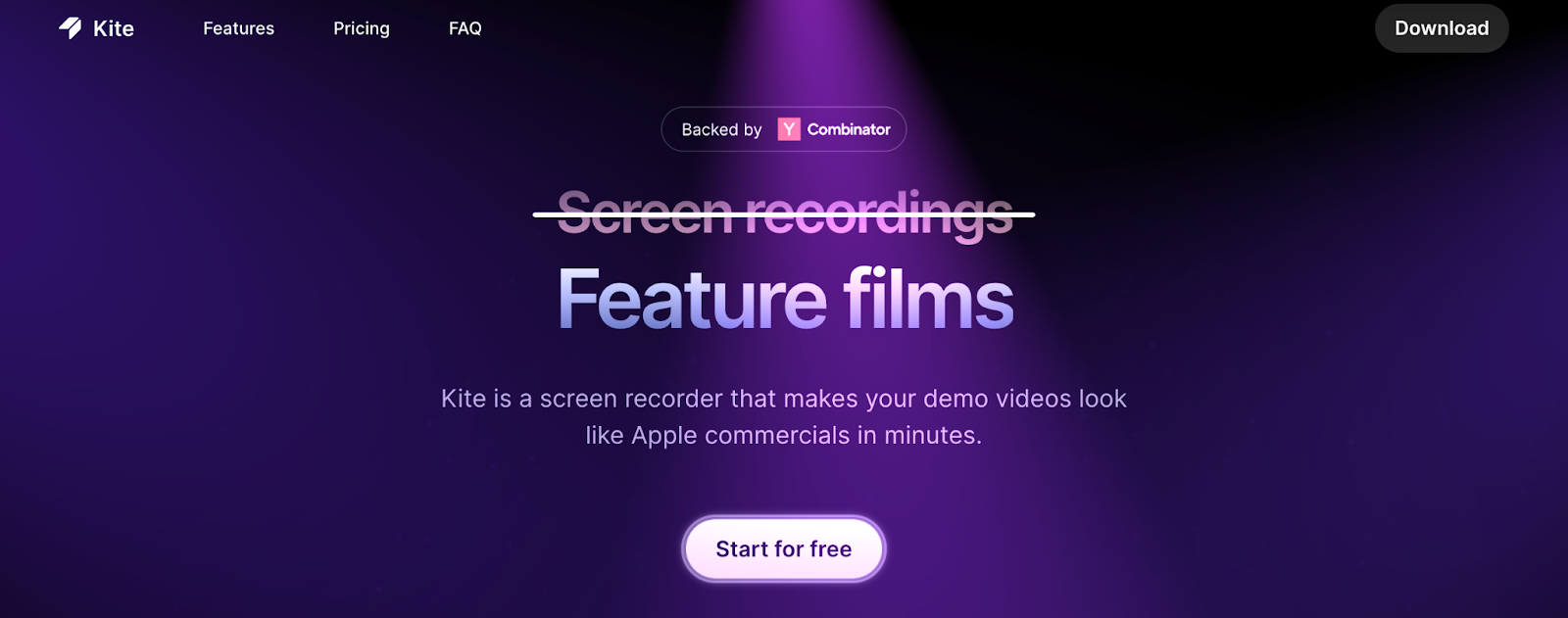Screen dimensions: 1568x618
Task: Click the word 'films' in main headline
Action: (x=928, y=298)
